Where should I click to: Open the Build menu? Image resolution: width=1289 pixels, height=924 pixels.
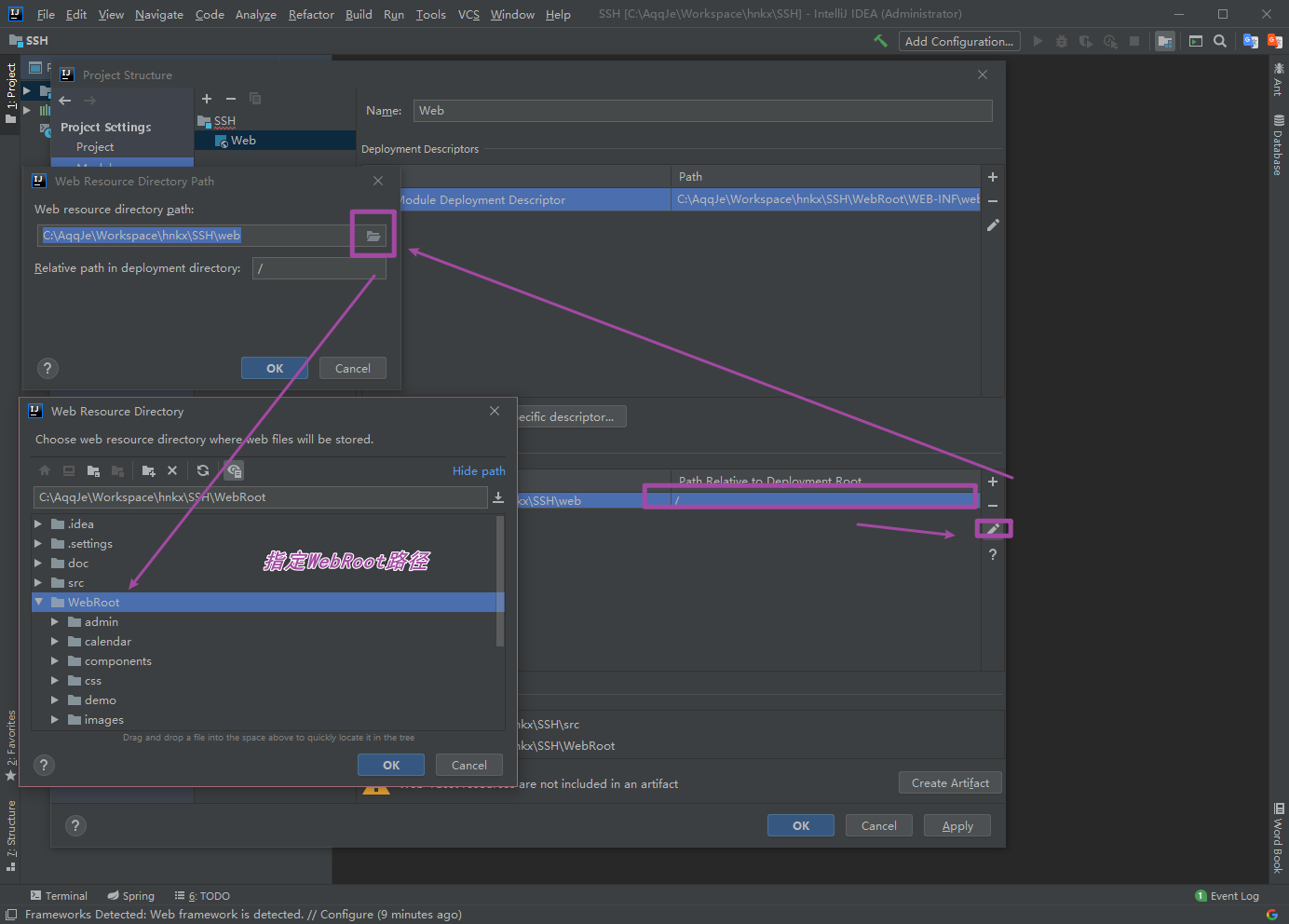(x=359, y=14)
